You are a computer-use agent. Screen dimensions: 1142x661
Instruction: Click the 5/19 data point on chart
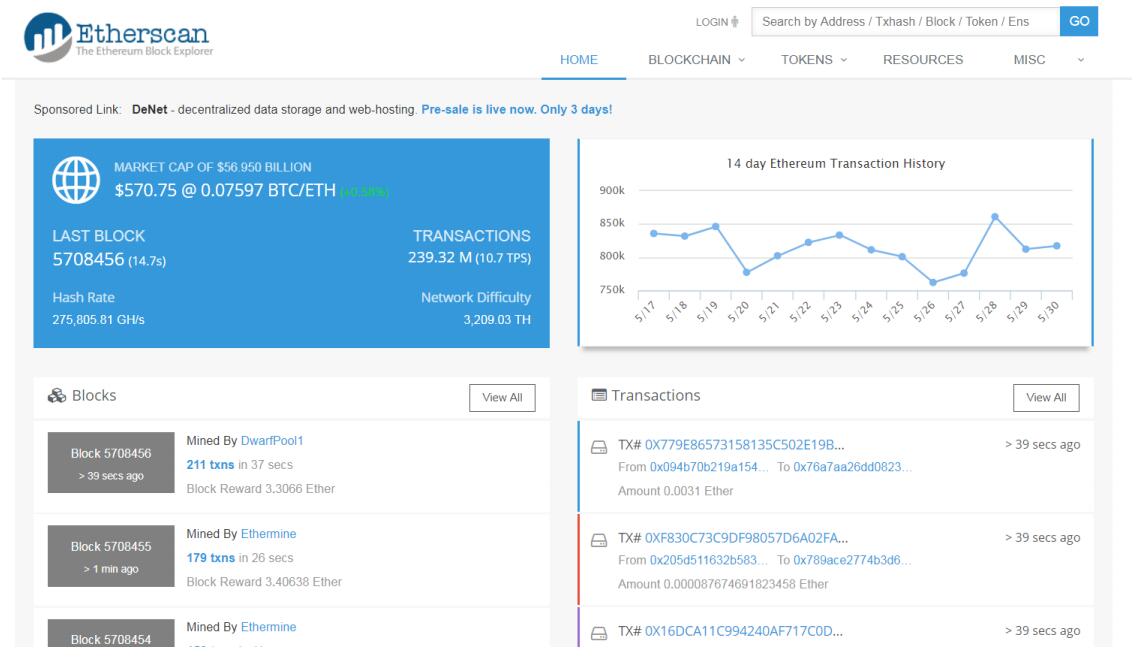coord(716,226)
